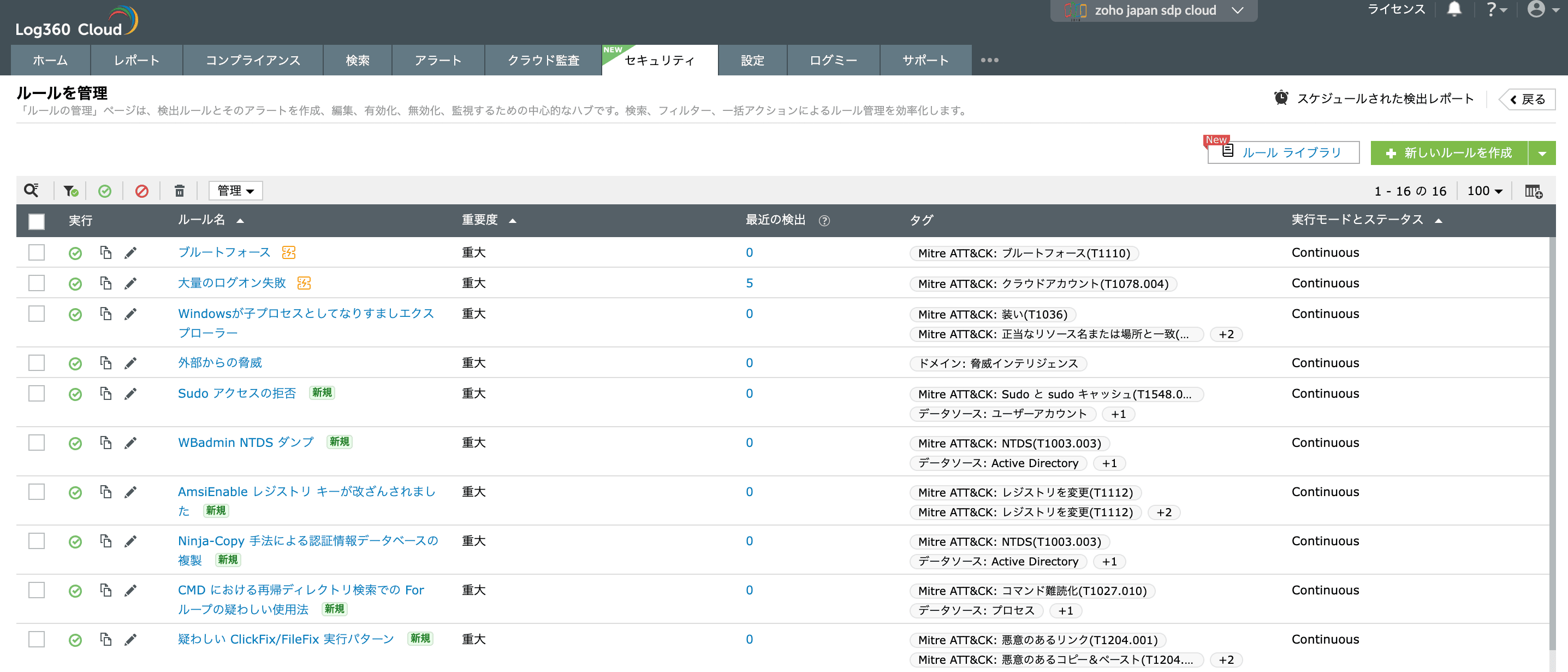
Task: Check the ブルートフォース row checkbox
Action: pos(37,252)
